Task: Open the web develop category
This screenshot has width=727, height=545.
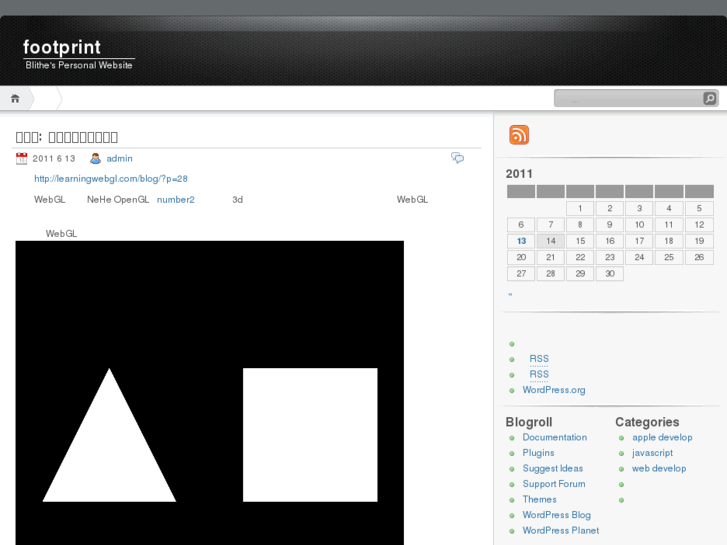Action: tap(659, 468)
